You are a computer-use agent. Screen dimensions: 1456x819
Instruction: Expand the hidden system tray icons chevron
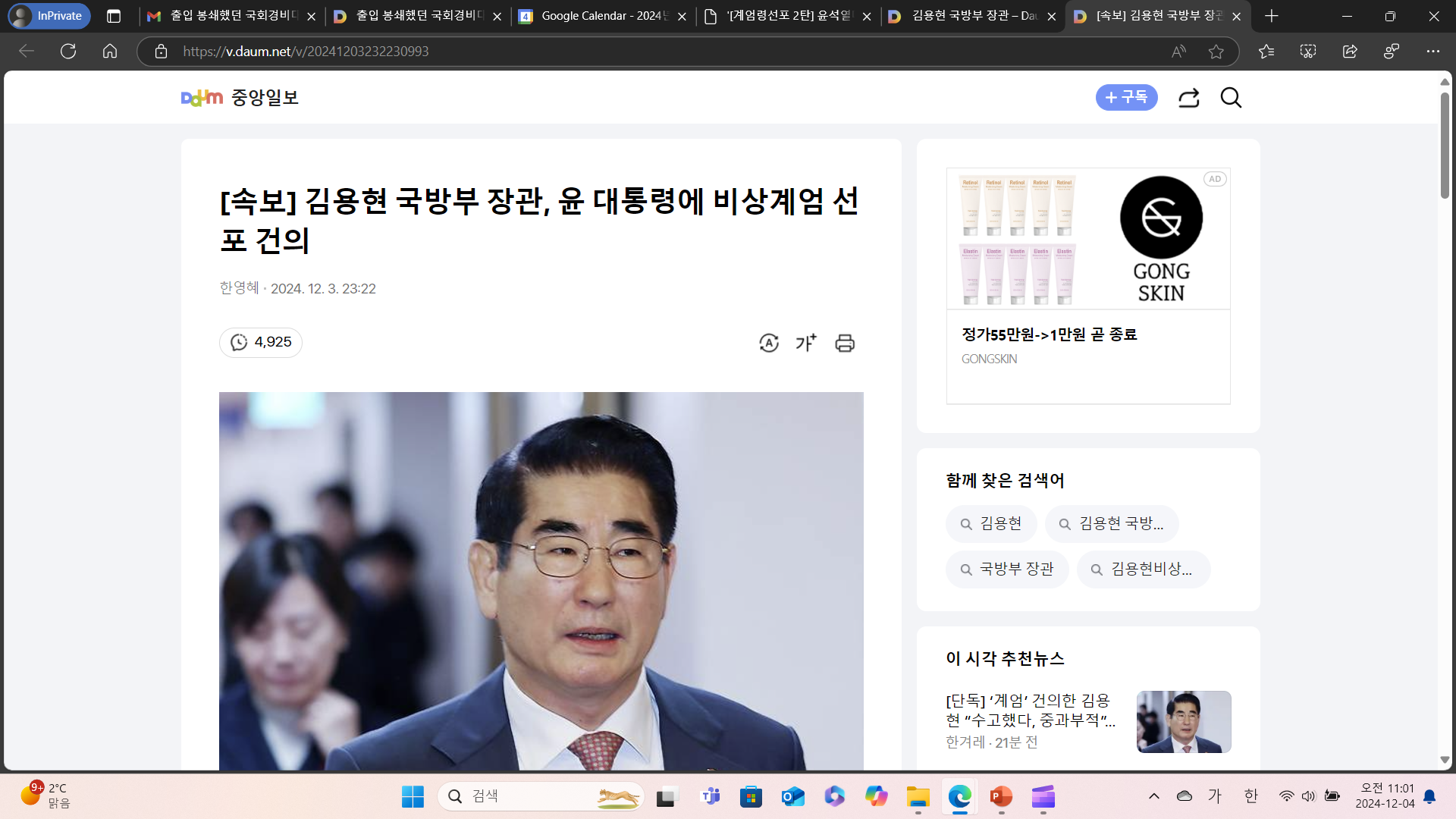click(x=1154, y=795)
